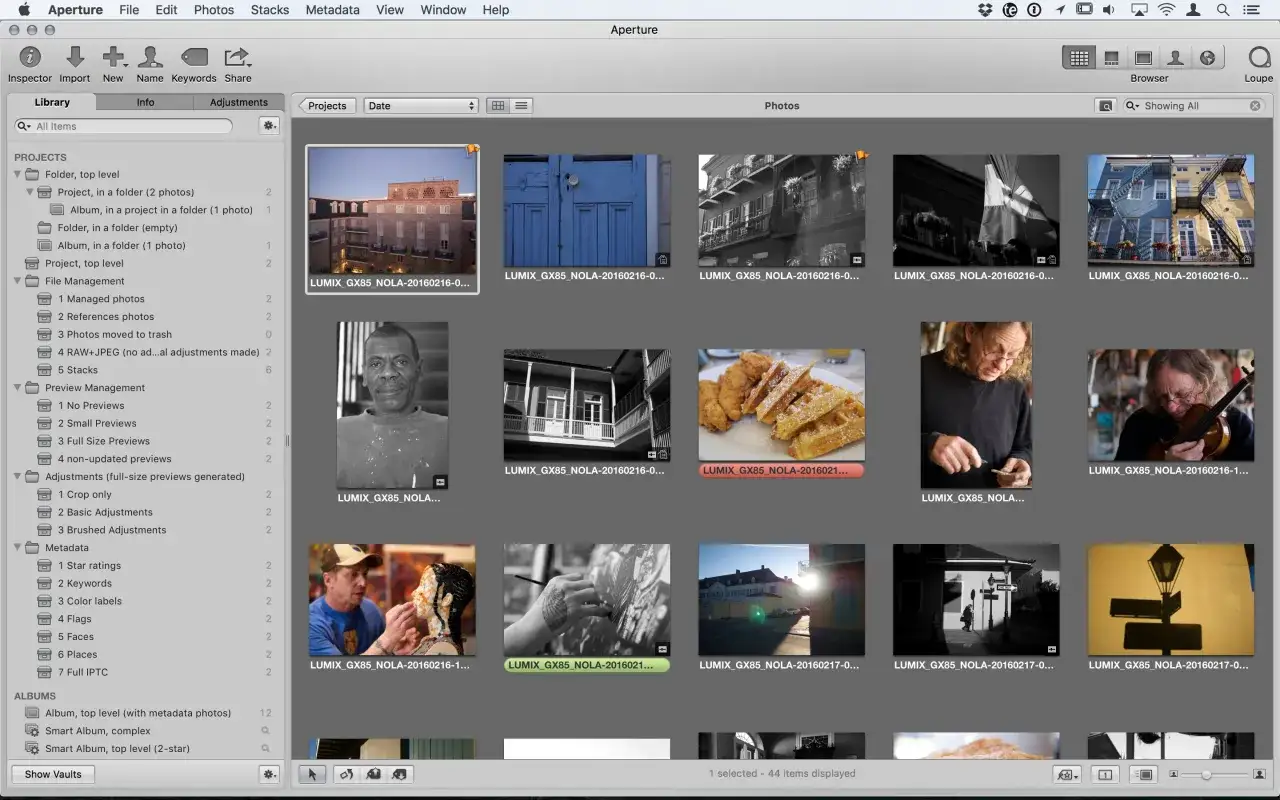Collapse the File Management folder
Screen dimensions: 1280x800
pos(18,281)
